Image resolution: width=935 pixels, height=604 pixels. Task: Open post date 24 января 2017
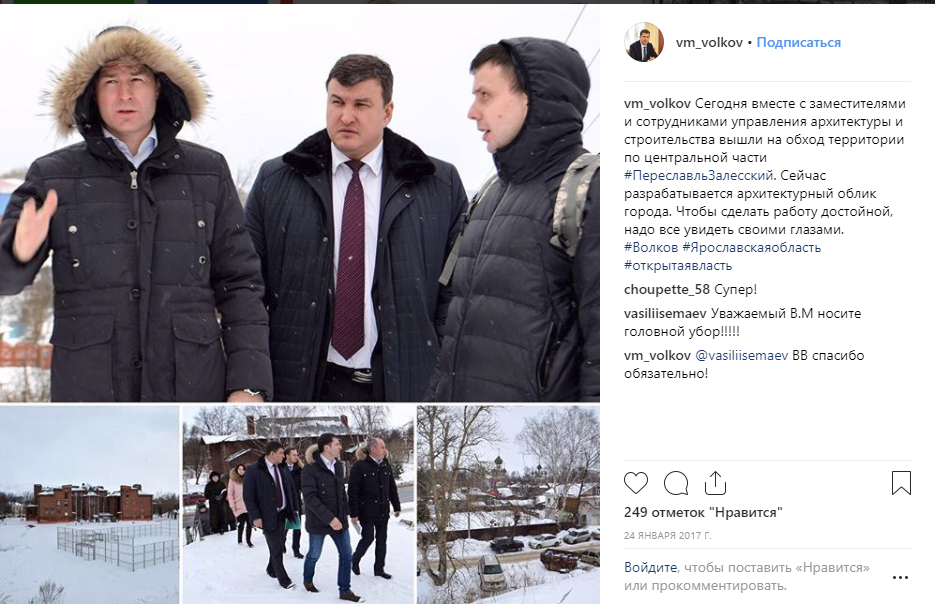point(667,535)
